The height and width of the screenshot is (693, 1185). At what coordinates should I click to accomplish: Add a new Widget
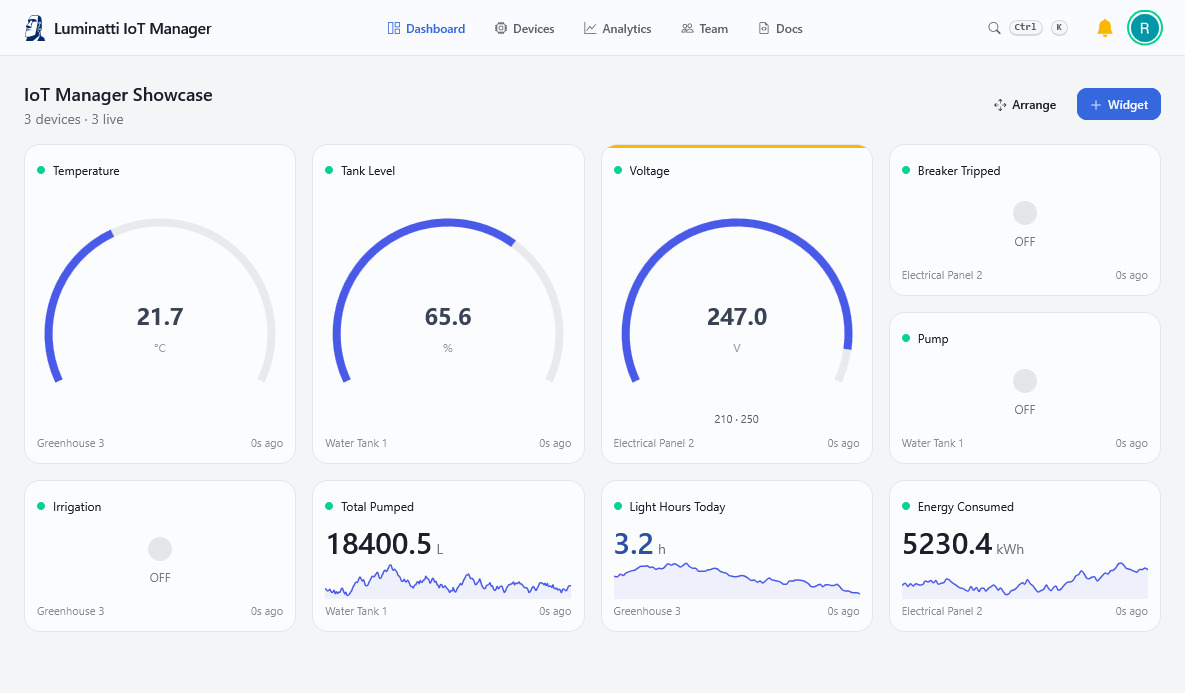pyautogui.click(x=1118, y=104)
